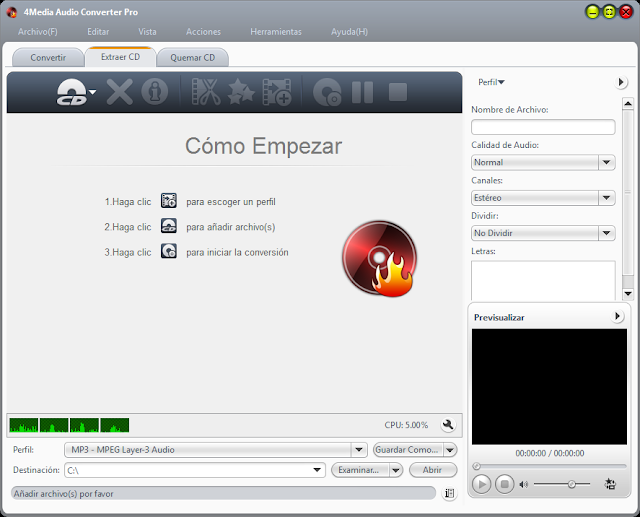The height and width of the screenshot is (517, 640).
Task: Click the 'Añadir archivo(s) por favor' status
Action: click(64, 494)
